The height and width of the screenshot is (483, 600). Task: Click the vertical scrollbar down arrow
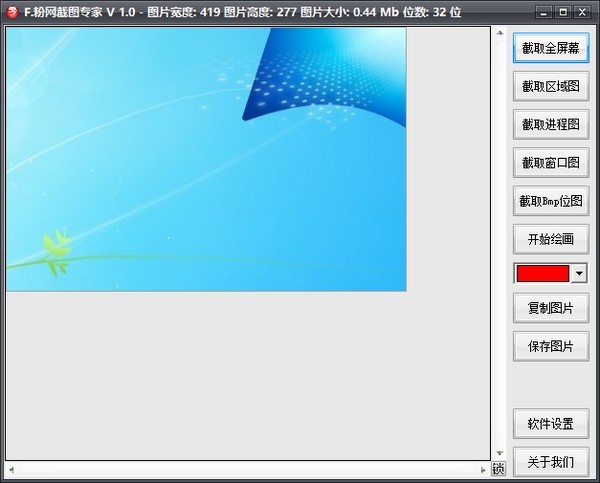pos(498,453)
